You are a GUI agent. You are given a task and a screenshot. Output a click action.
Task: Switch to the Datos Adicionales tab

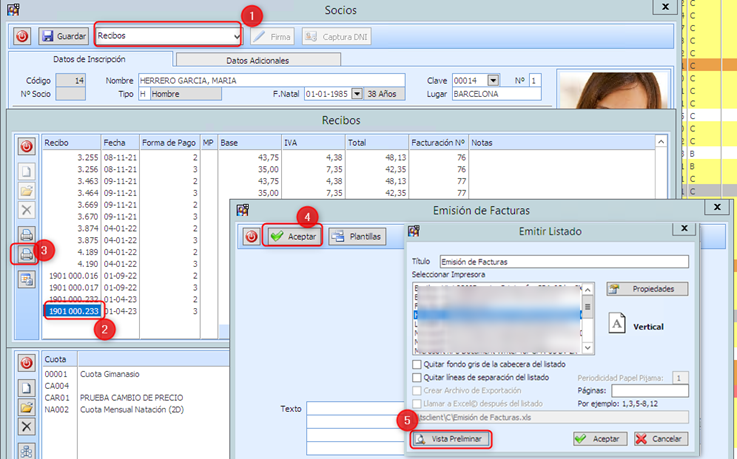coord(257,60)
